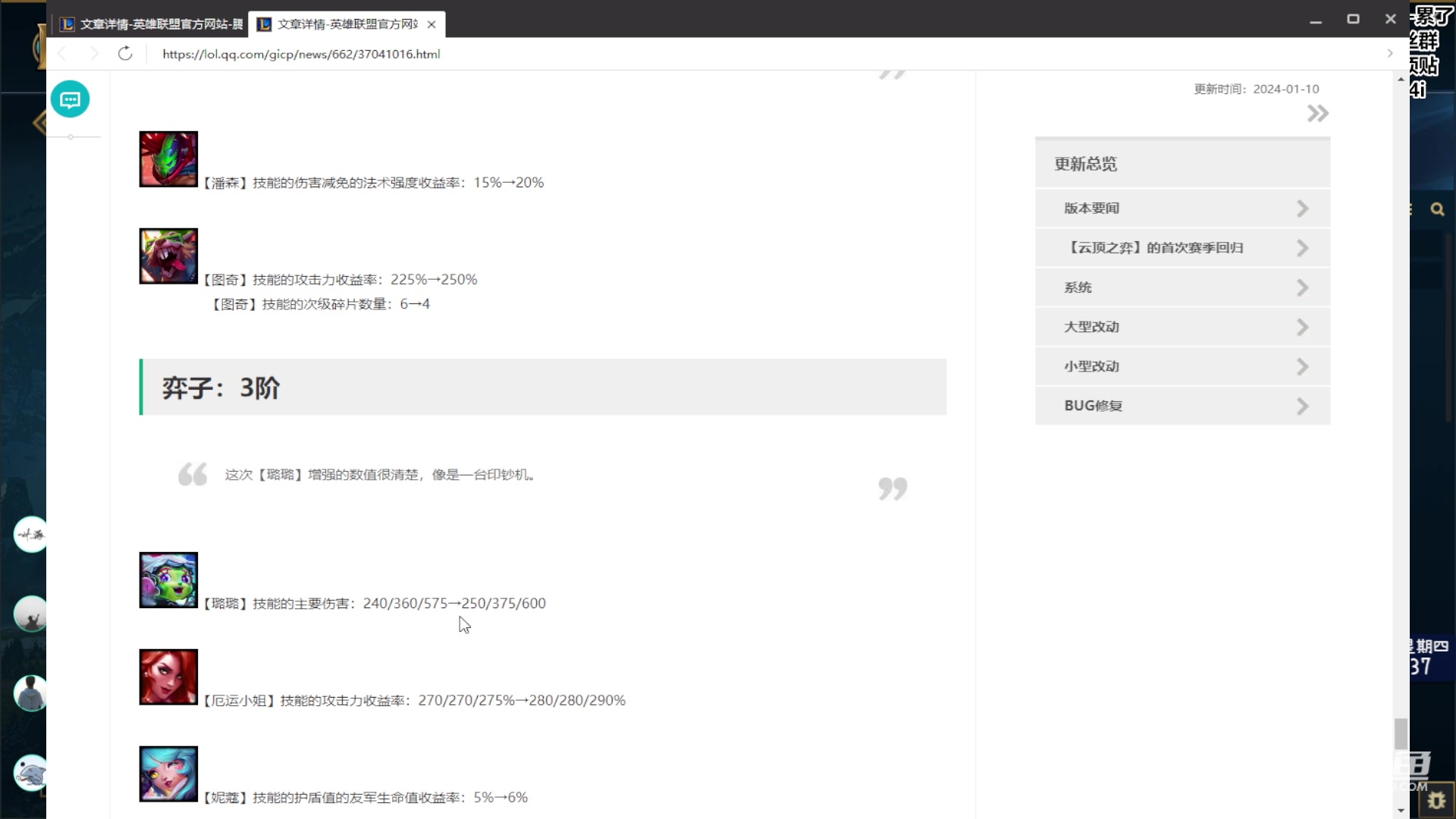Click the vertical scrollbar thumb
Screen dimensions: 1456x819
[1401, 734]
